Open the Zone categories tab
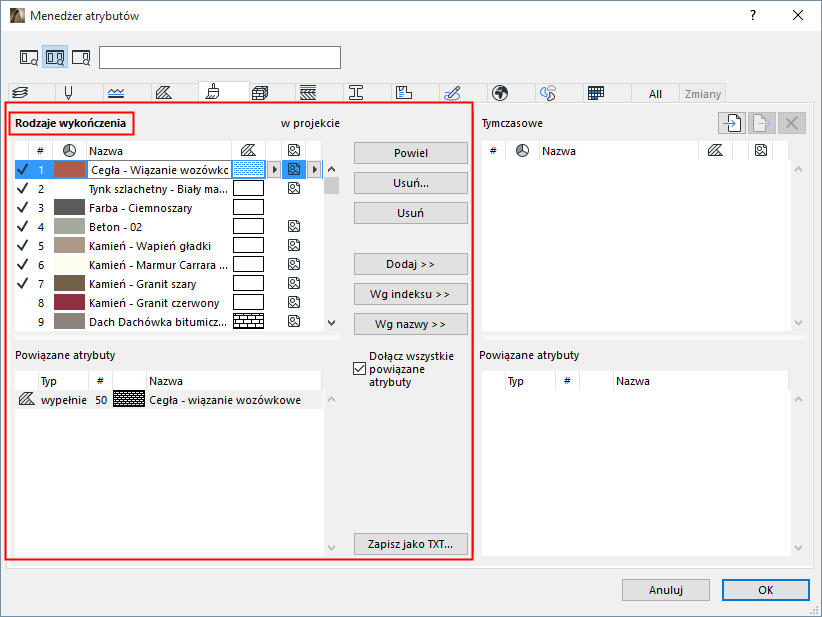Image resolution: width=822 pixels, height=617 pixels. click(404, 93)
